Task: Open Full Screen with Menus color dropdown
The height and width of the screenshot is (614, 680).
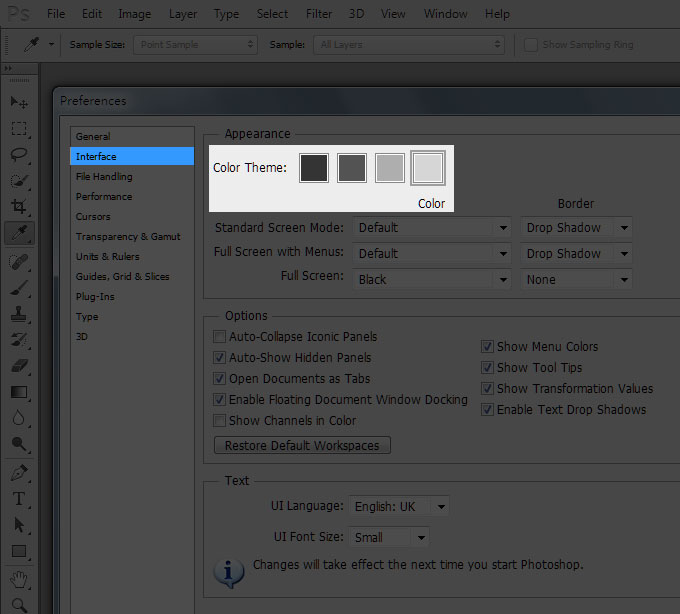Action: click(x=432, y=253)
